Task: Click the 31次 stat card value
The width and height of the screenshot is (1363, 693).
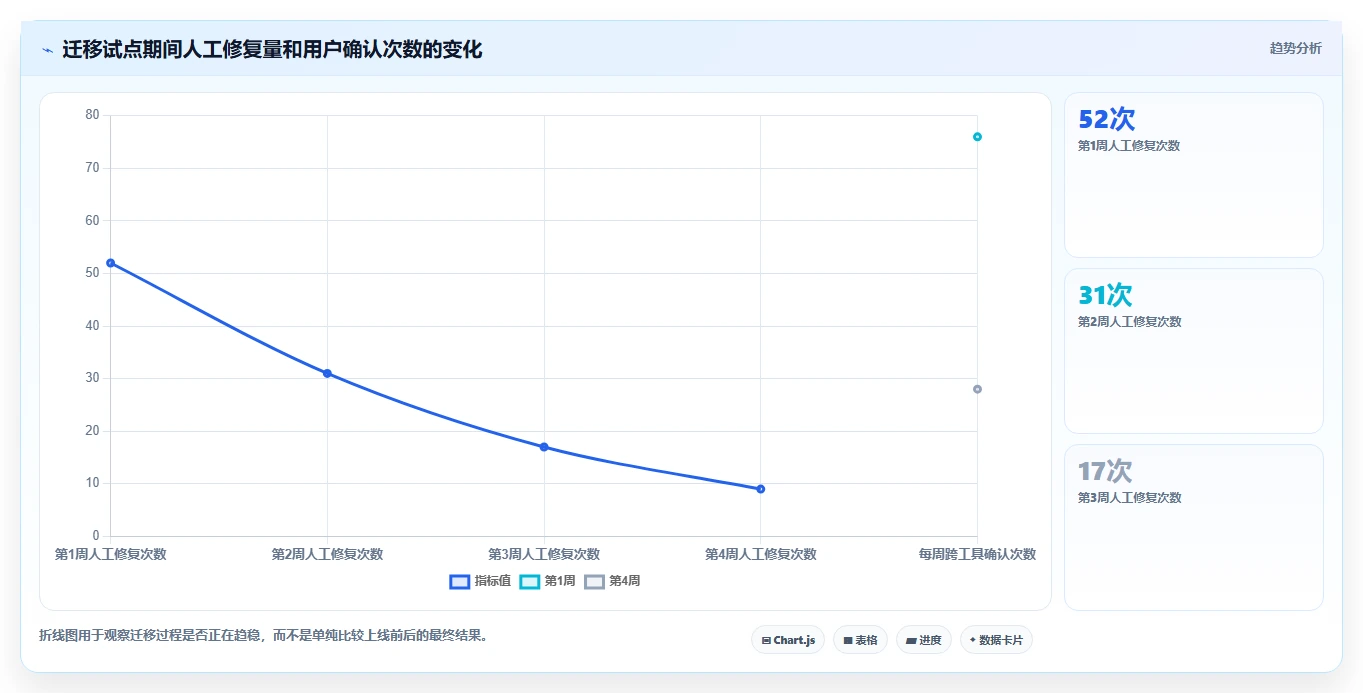Action: point(1105,295)
